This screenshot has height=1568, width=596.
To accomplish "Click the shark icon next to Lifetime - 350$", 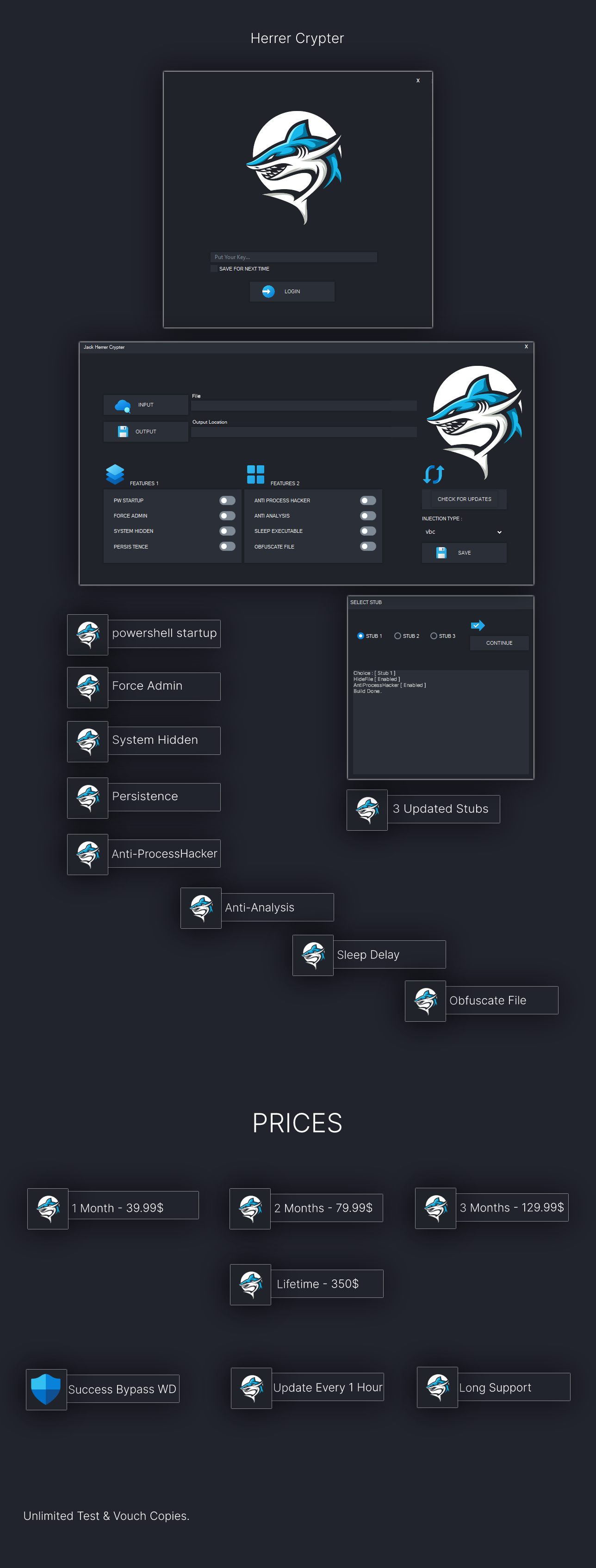I will pos(250,1284).
